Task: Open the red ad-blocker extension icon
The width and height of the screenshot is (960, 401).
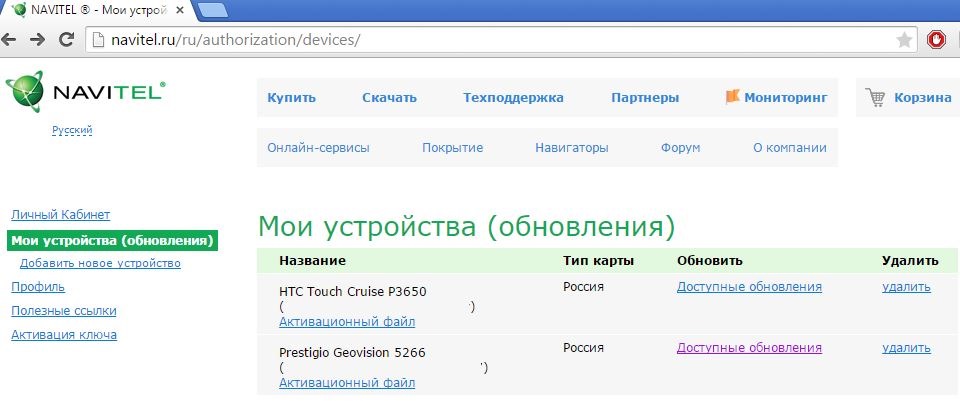Action: click(x=936, y=40)
